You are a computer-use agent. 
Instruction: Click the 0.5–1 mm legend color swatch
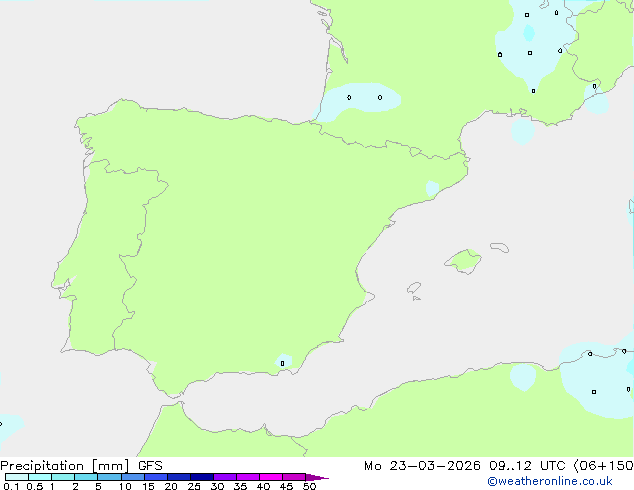pyautogui.click(x=40, y=477)
